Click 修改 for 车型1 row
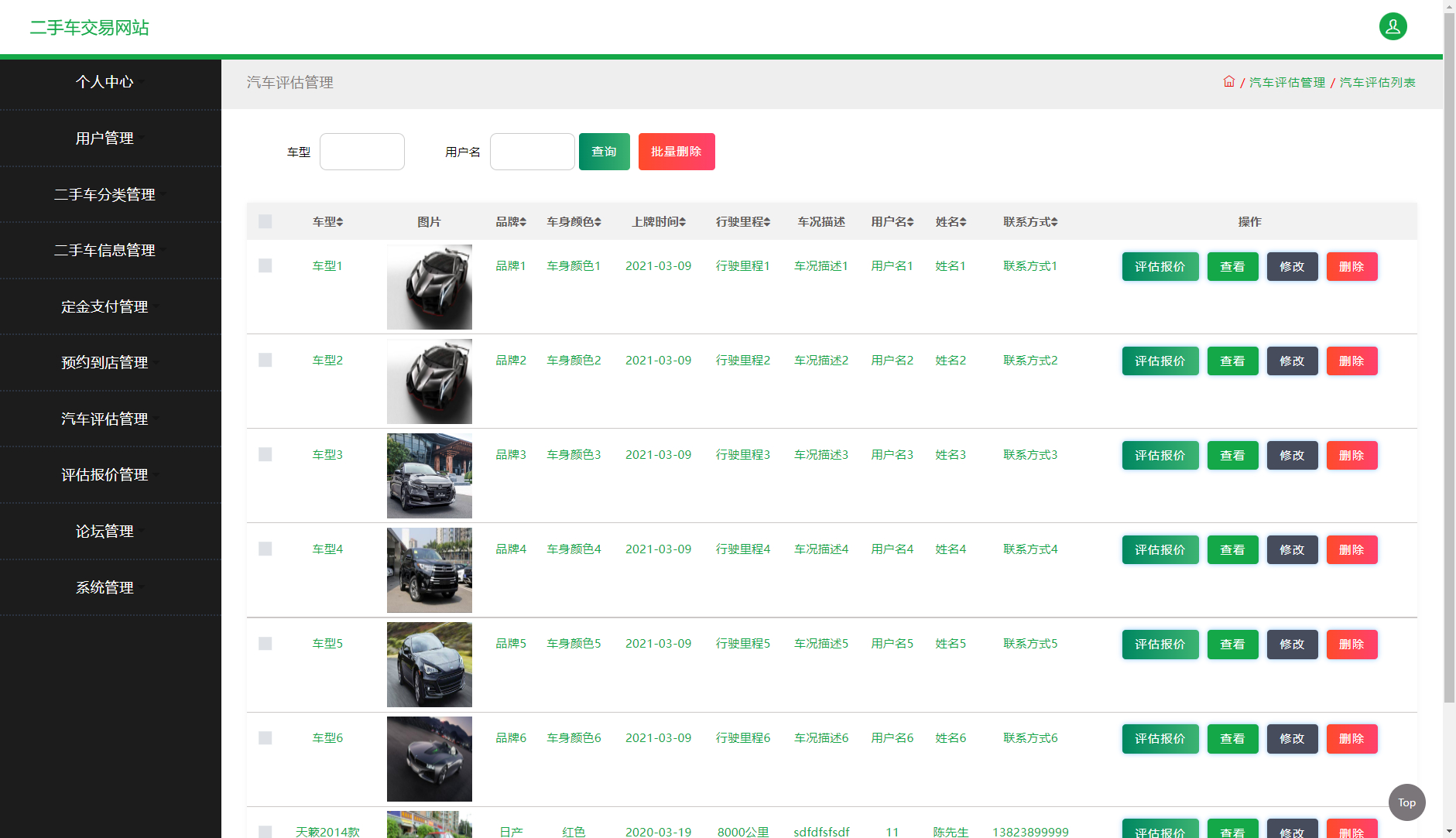Image resolution: width=1456 pixels, height=838 pixels. click(1292, 266)
